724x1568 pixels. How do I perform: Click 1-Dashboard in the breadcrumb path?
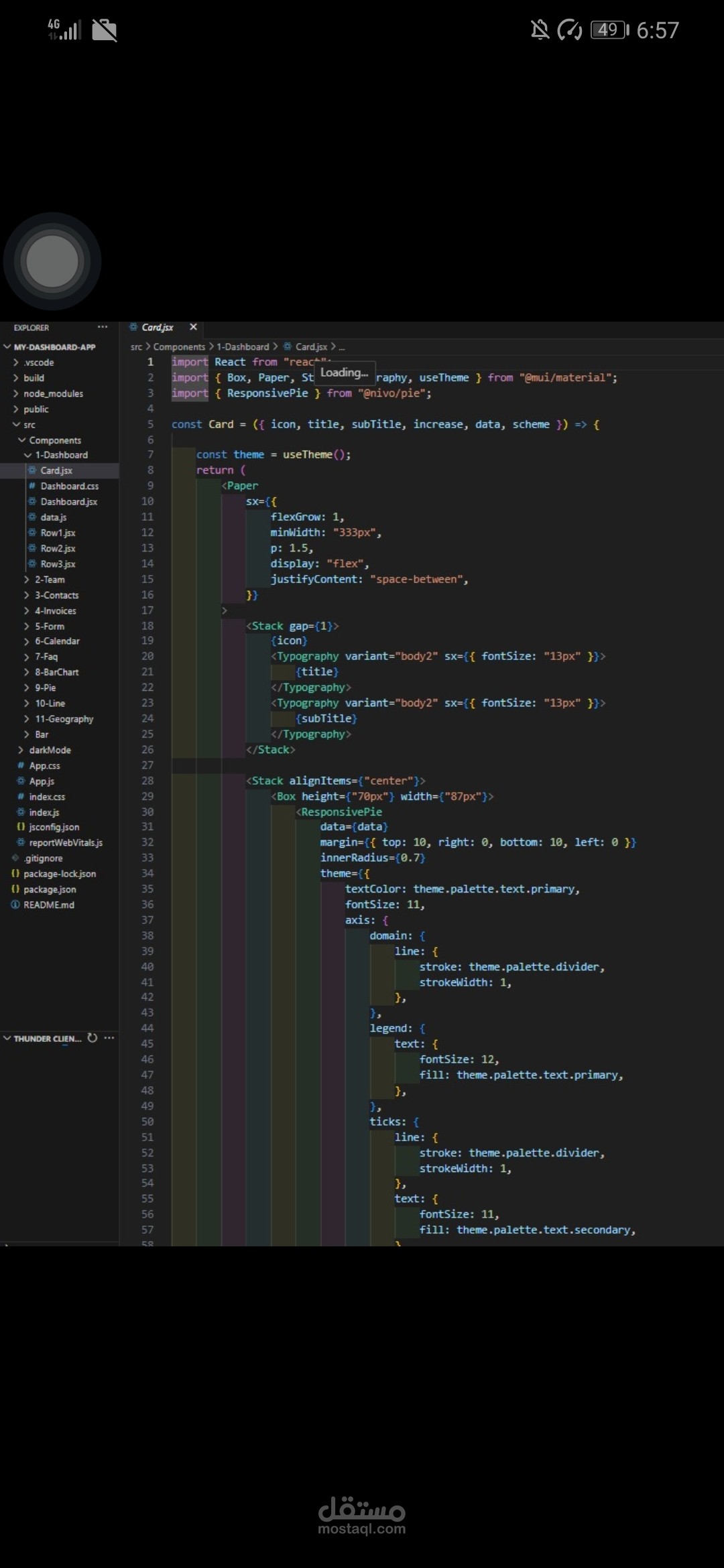pos(242,347)
